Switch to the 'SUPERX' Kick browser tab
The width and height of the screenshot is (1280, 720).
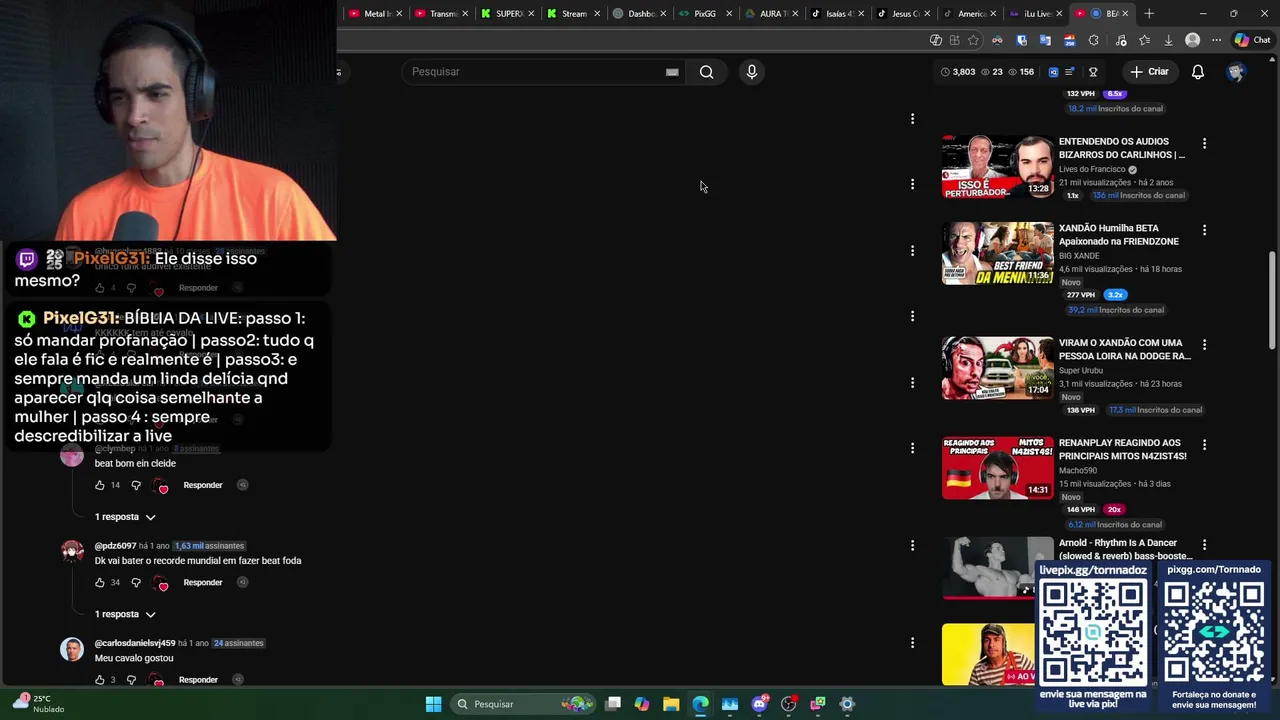coord(508,14)
